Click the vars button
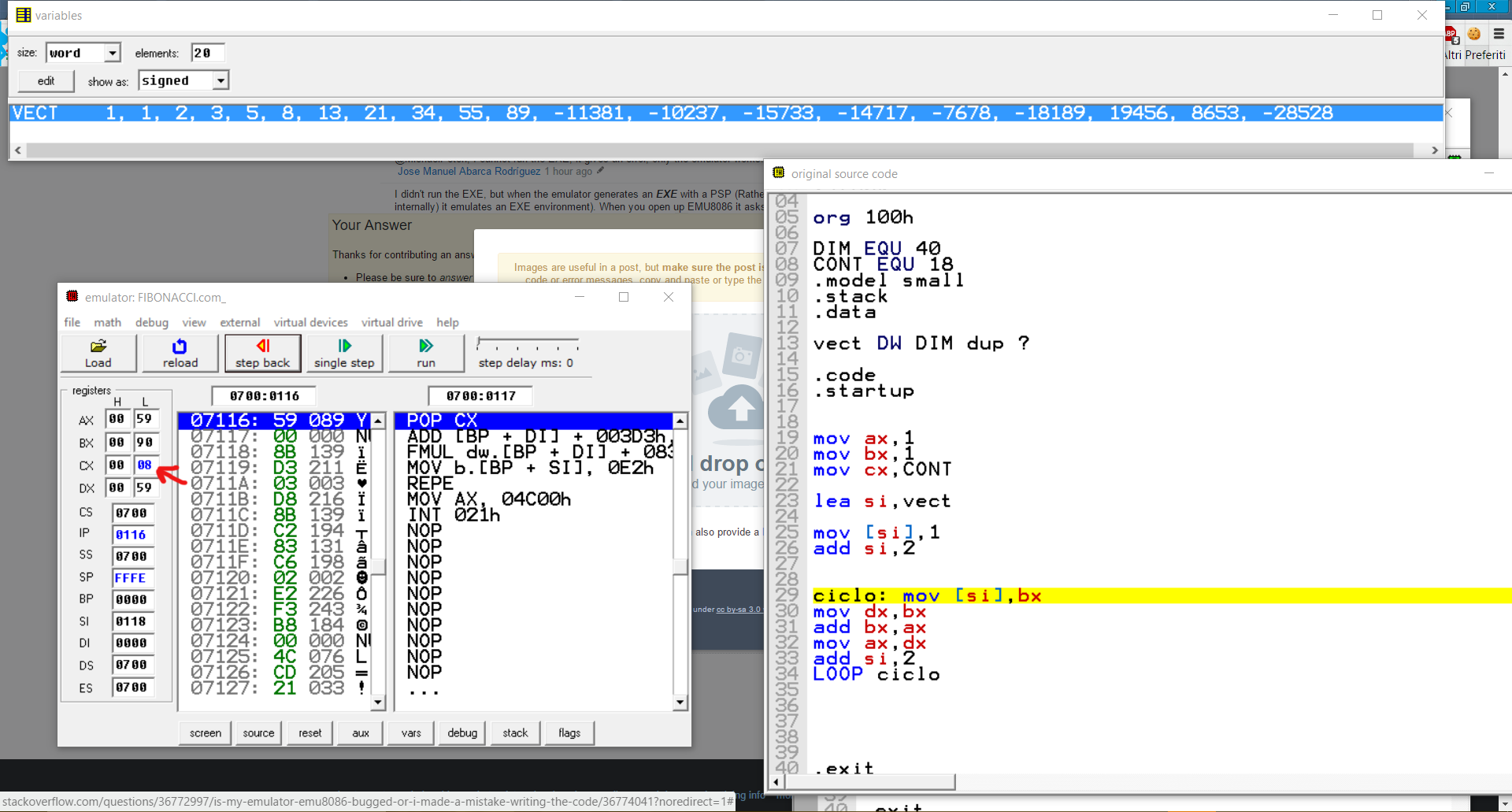 [411, 732]
